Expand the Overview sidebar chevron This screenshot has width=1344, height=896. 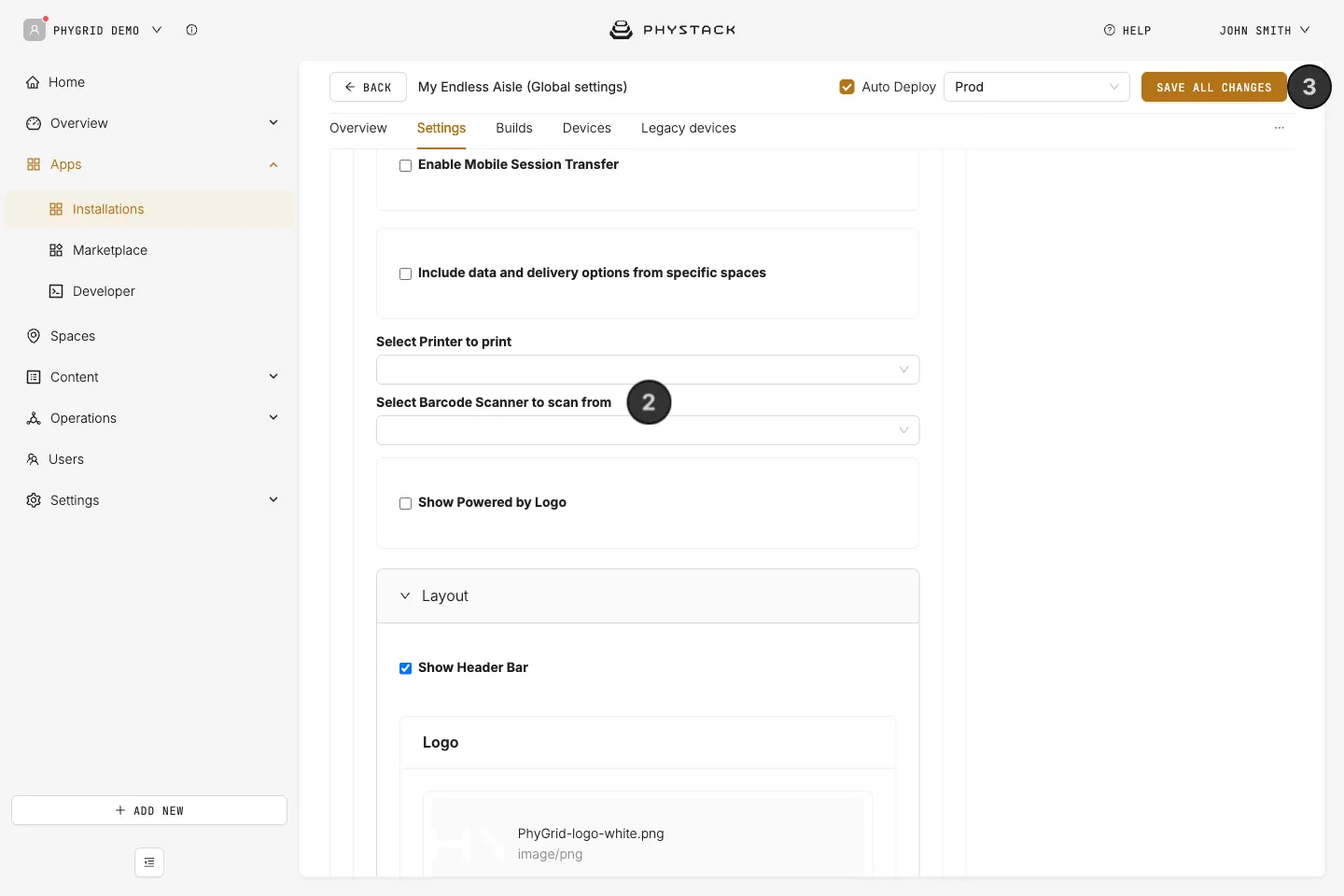coord(273,123)
